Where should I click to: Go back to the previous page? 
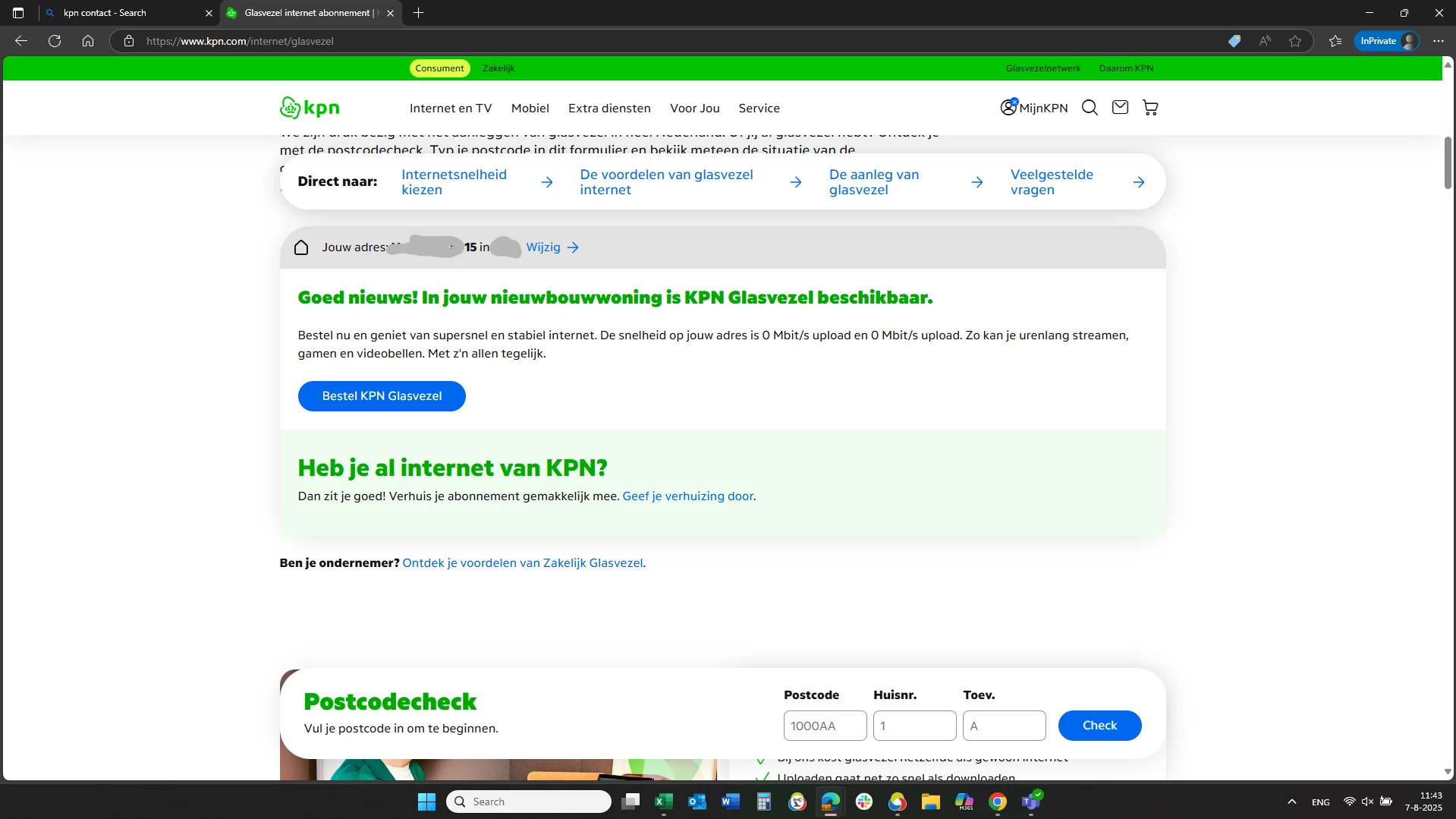coord(21,41)
